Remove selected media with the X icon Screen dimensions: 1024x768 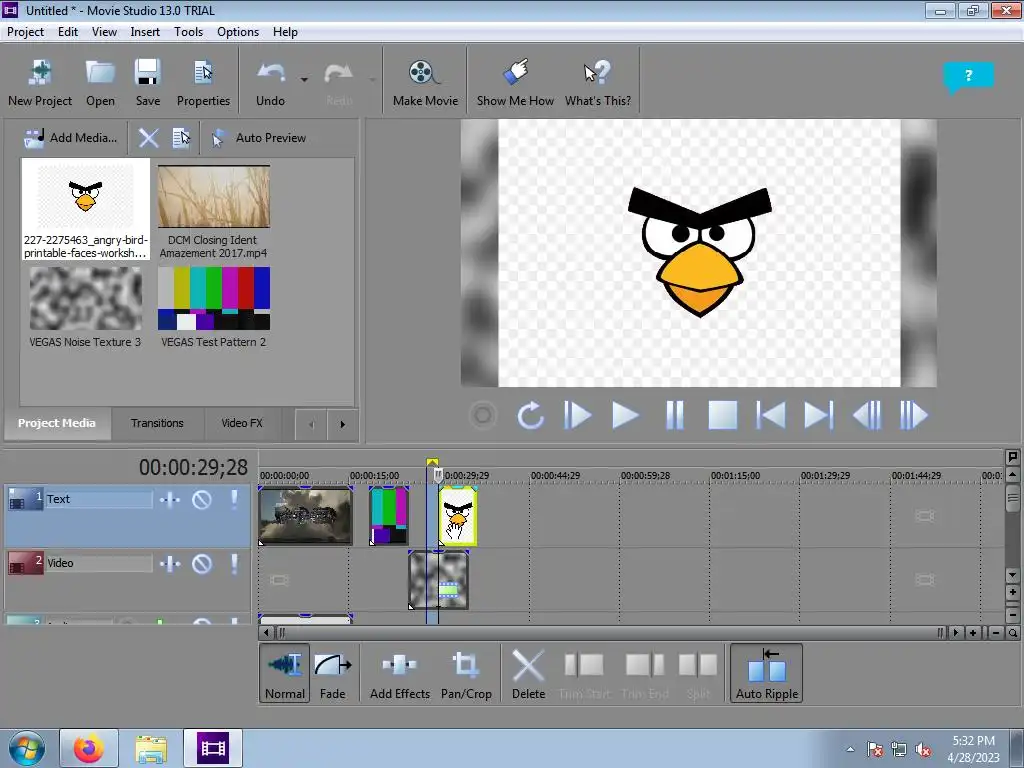tap(148, 138)
